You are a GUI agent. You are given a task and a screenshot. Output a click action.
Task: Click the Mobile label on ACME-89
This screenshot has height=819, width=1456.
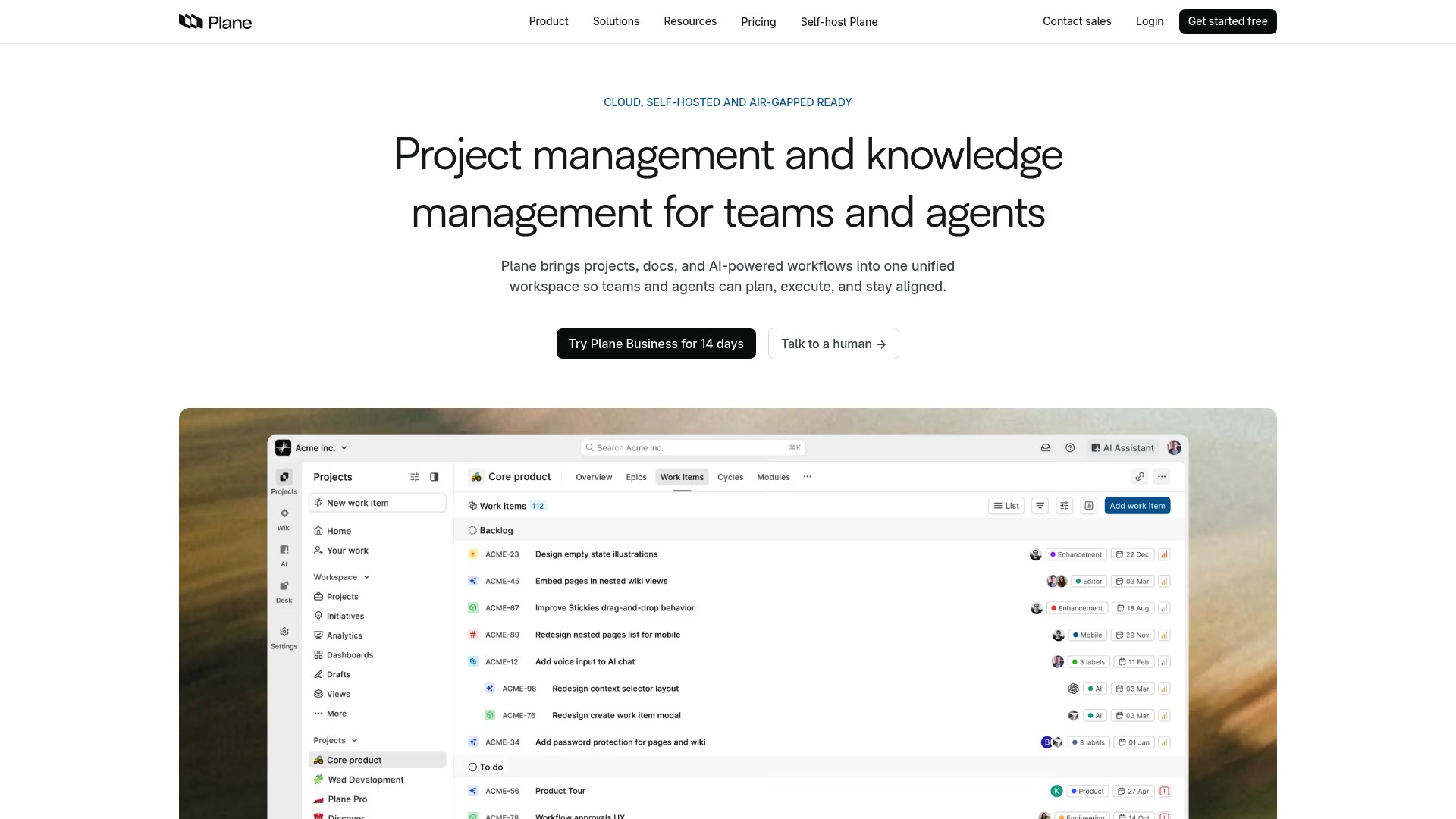point(1087,635)
